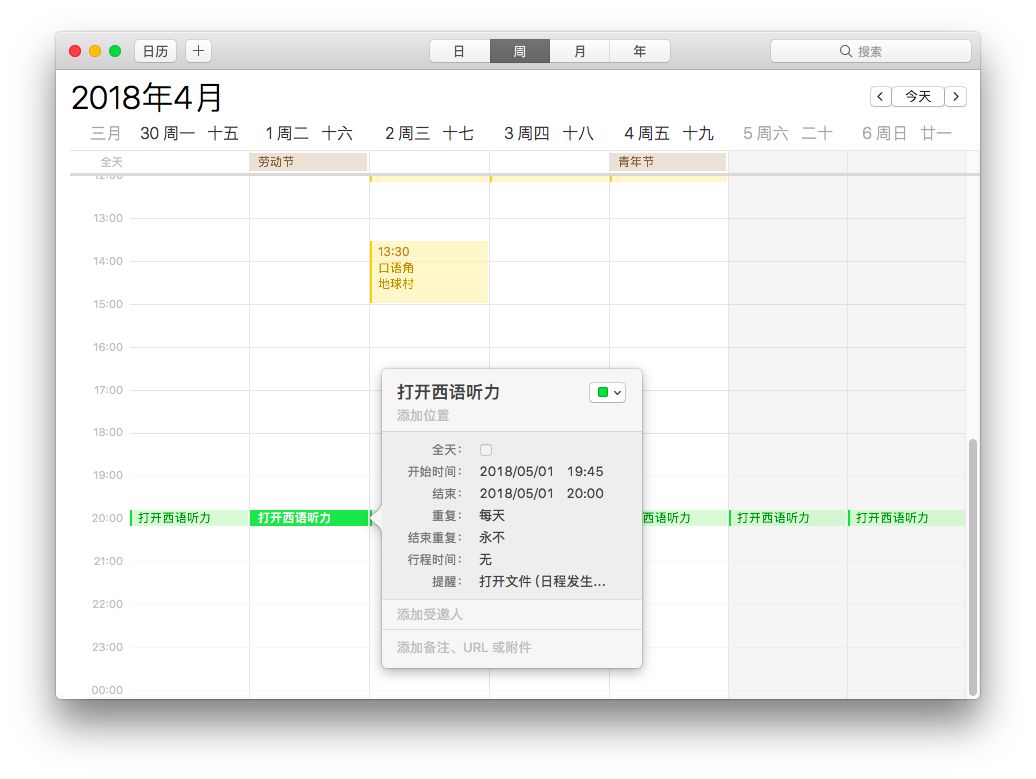Open the green calendar color dropdown
The height and width of the screenshot is (779, 1036).
coord(608,393)
